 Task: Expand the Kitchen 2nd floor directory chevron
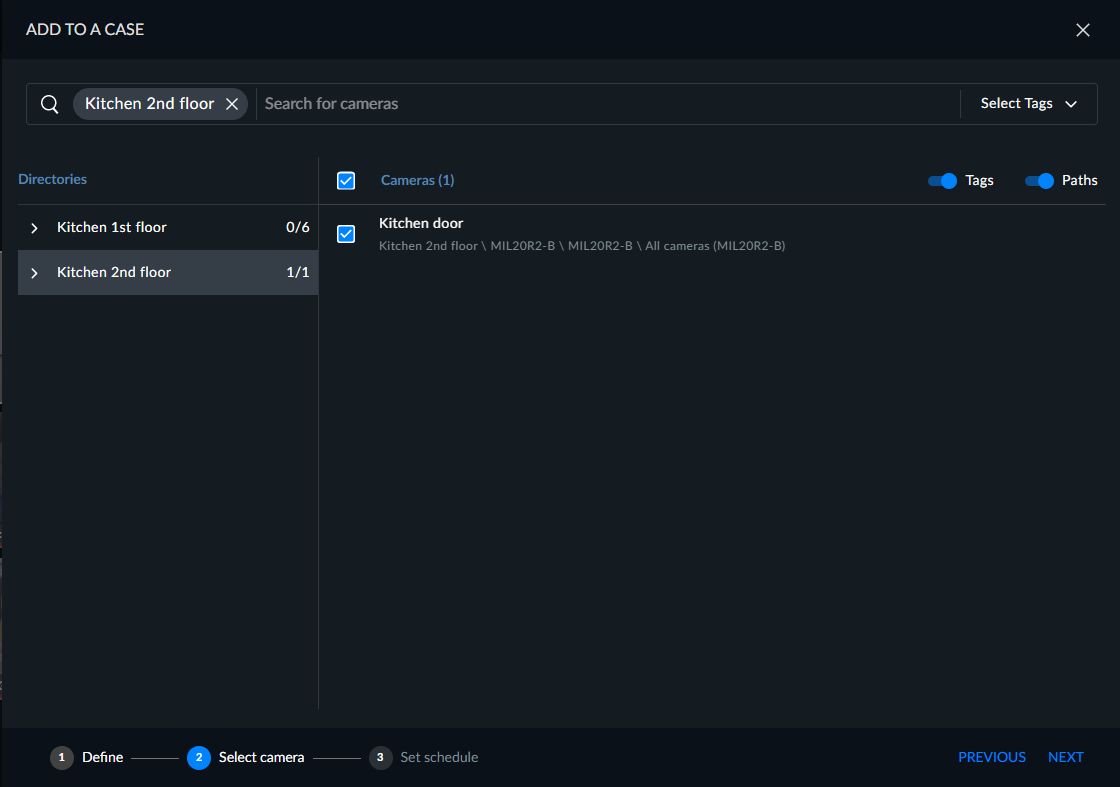[x=34, y=273]
